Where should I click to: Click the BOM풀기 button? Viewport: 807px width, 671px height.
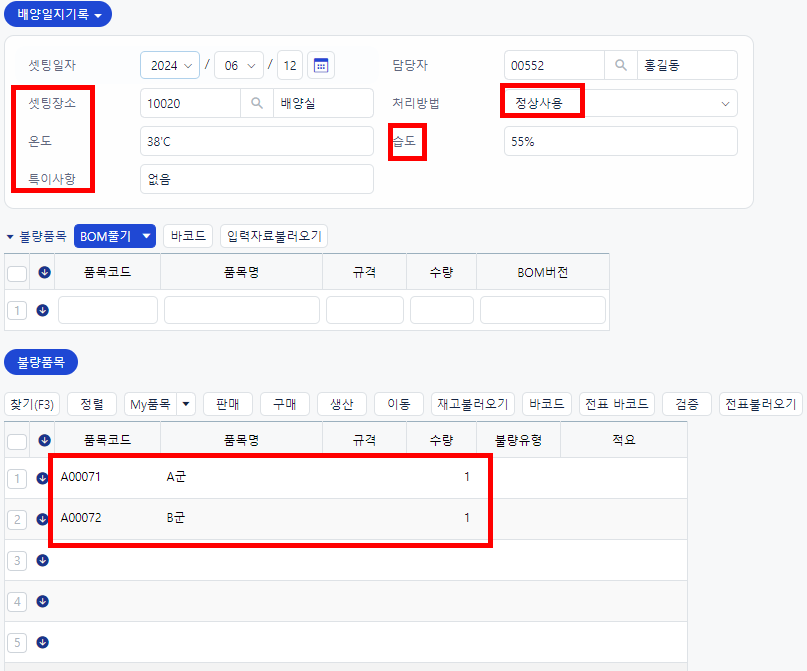tap(107, 236)
